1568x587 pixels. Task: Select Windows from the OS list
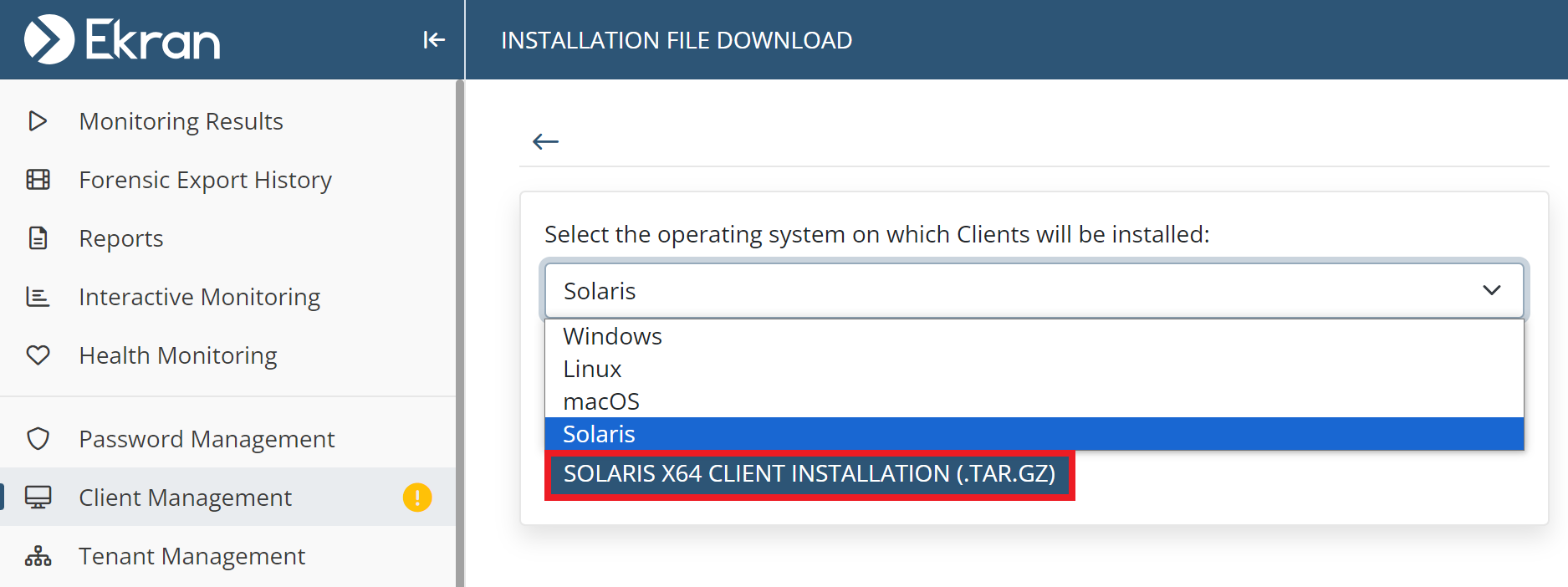pos(612,336)
